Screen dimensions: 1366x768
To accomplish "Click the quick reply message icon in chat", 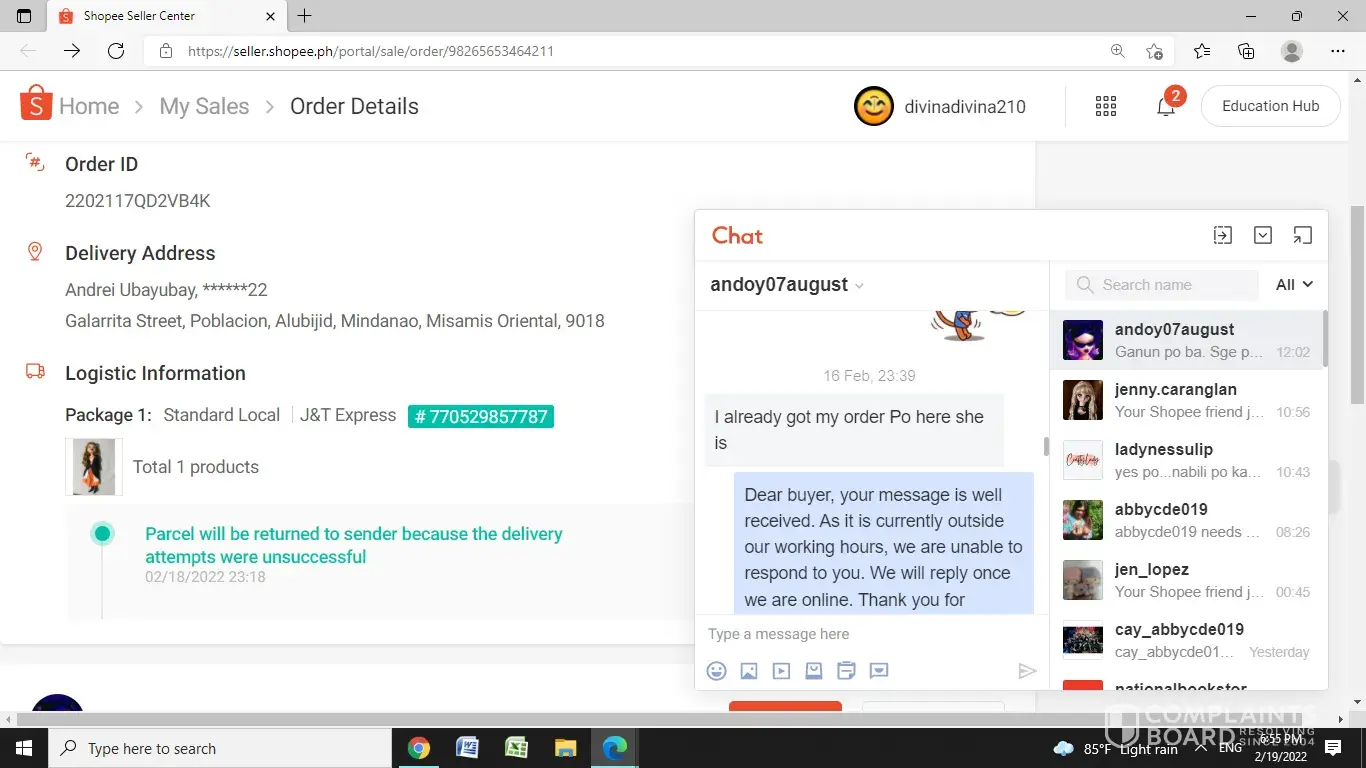I will 879,671.
